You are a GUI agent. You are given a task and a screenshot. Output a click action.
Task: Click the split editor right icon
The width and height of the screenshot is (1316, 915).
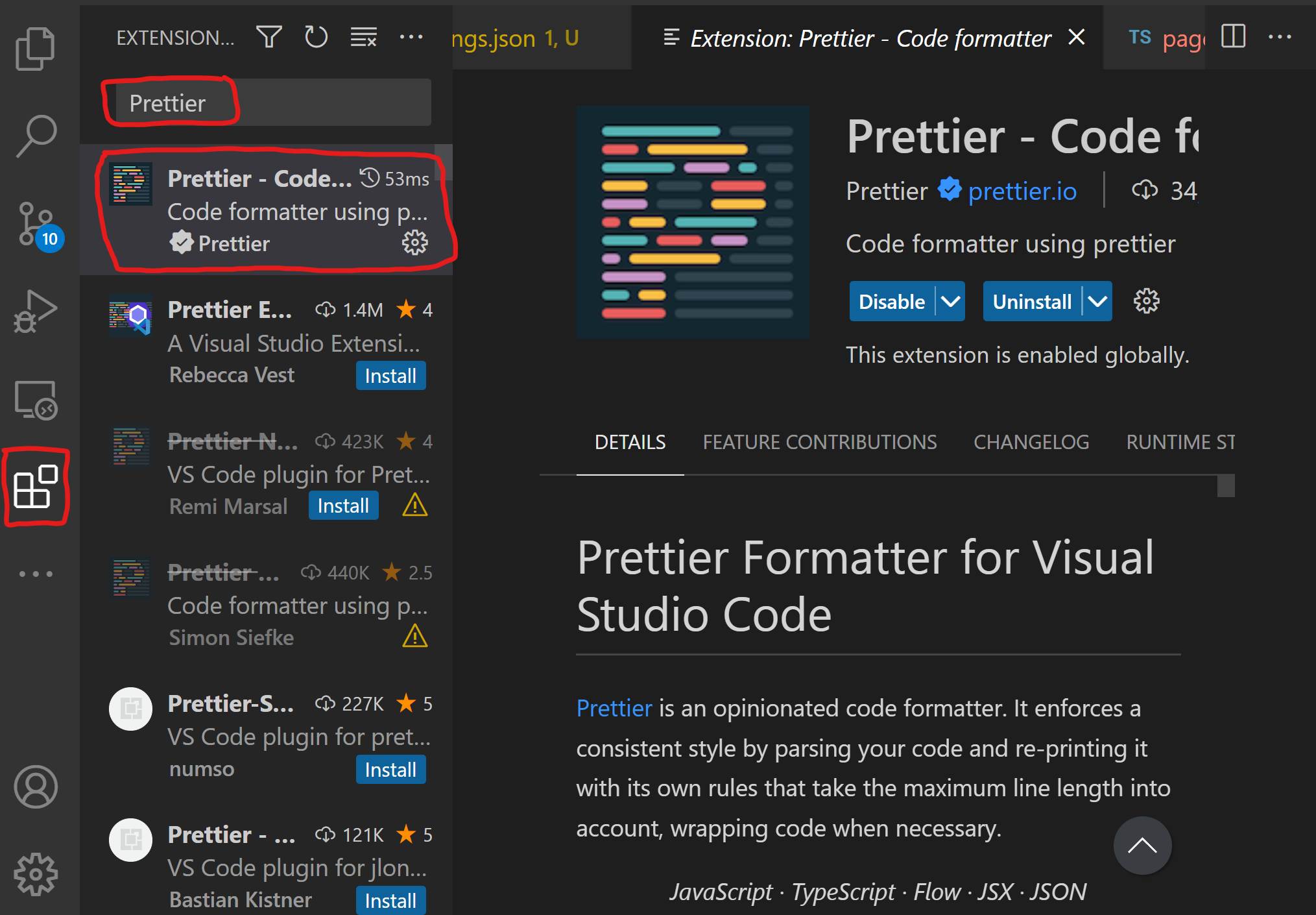pos(1233,37)
